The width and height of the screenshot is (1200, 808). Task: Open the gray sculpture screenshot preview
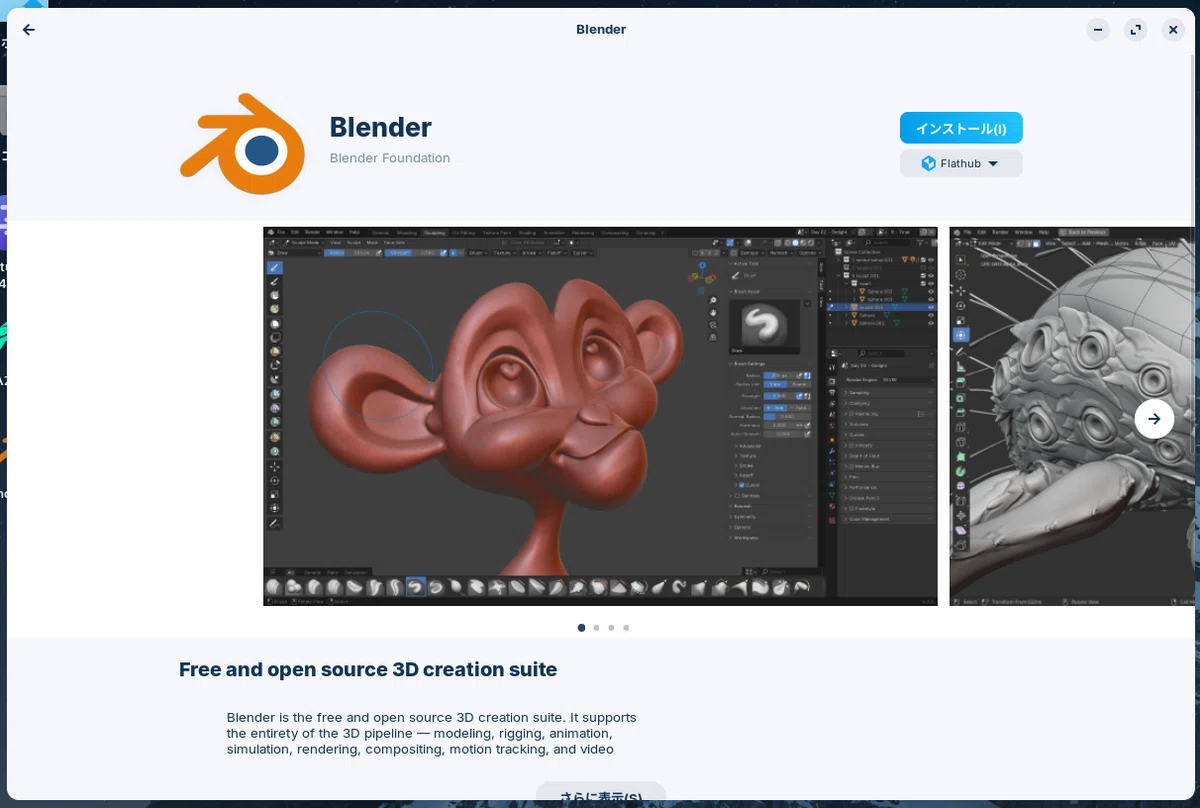click(1072, 416)
